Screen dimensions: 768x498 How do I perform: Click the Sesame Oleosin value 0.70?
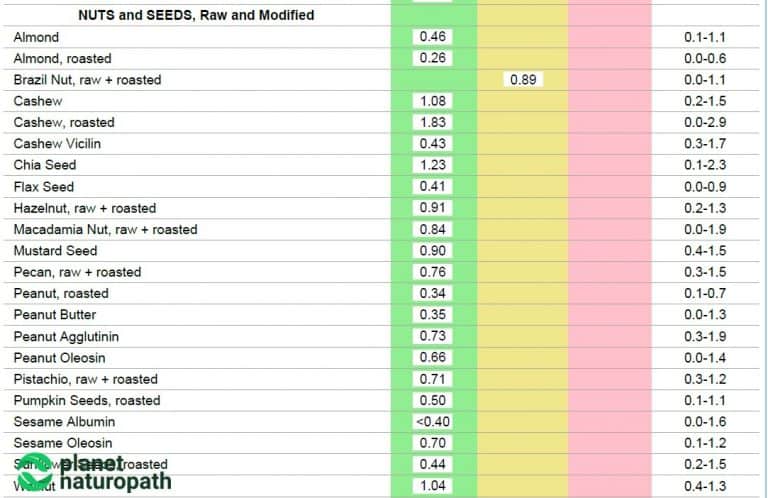click(433, 443)
